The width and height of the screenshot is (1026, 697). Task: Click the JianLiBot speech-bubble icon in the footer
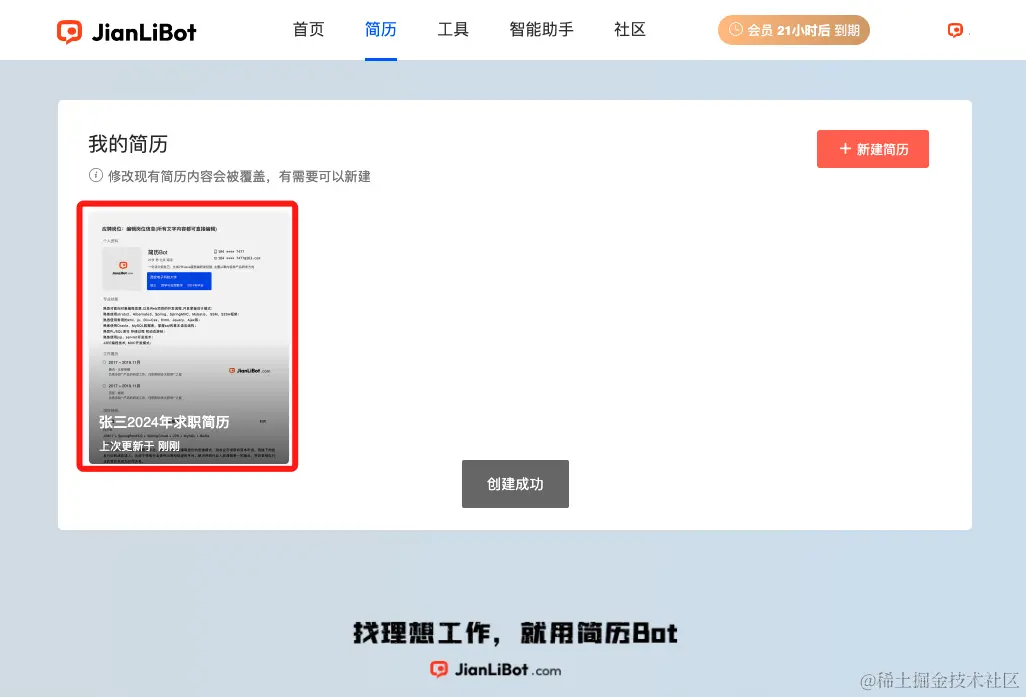pyautogui.click(x=440, y=670)
